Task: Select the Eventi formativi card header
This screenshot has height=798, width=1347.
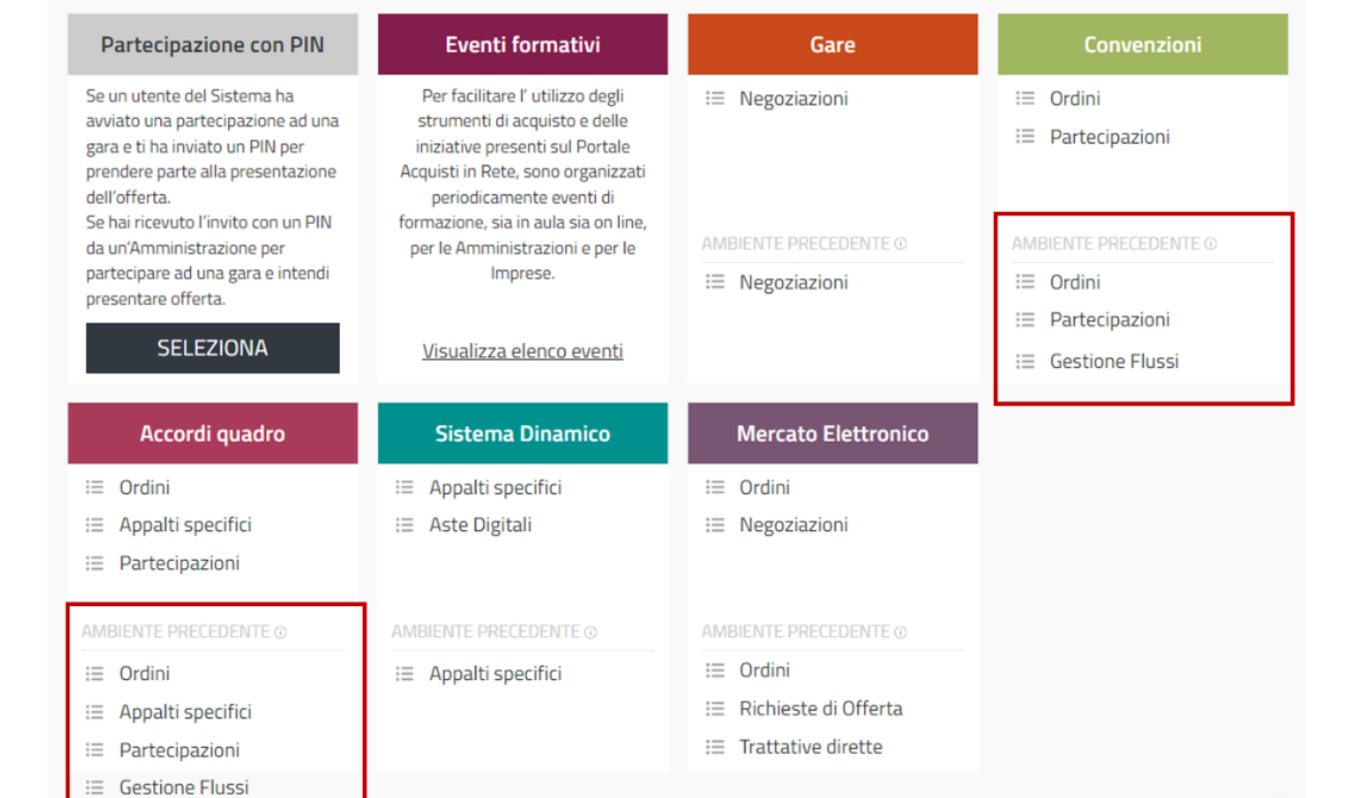Action: tap(522, 45)
